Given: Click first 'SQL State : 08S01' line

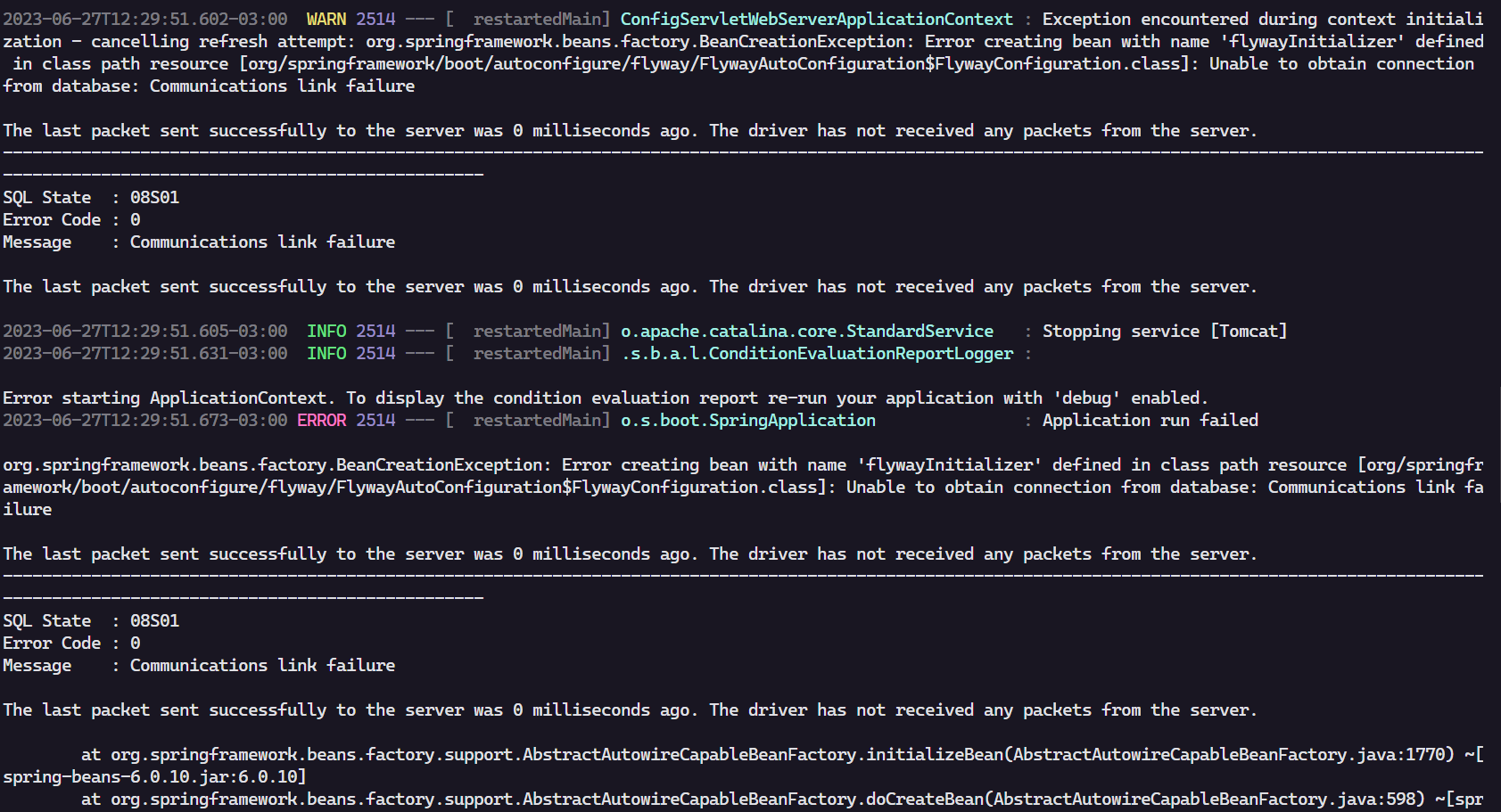Looking at the screenshot, I should click(91, 197).
